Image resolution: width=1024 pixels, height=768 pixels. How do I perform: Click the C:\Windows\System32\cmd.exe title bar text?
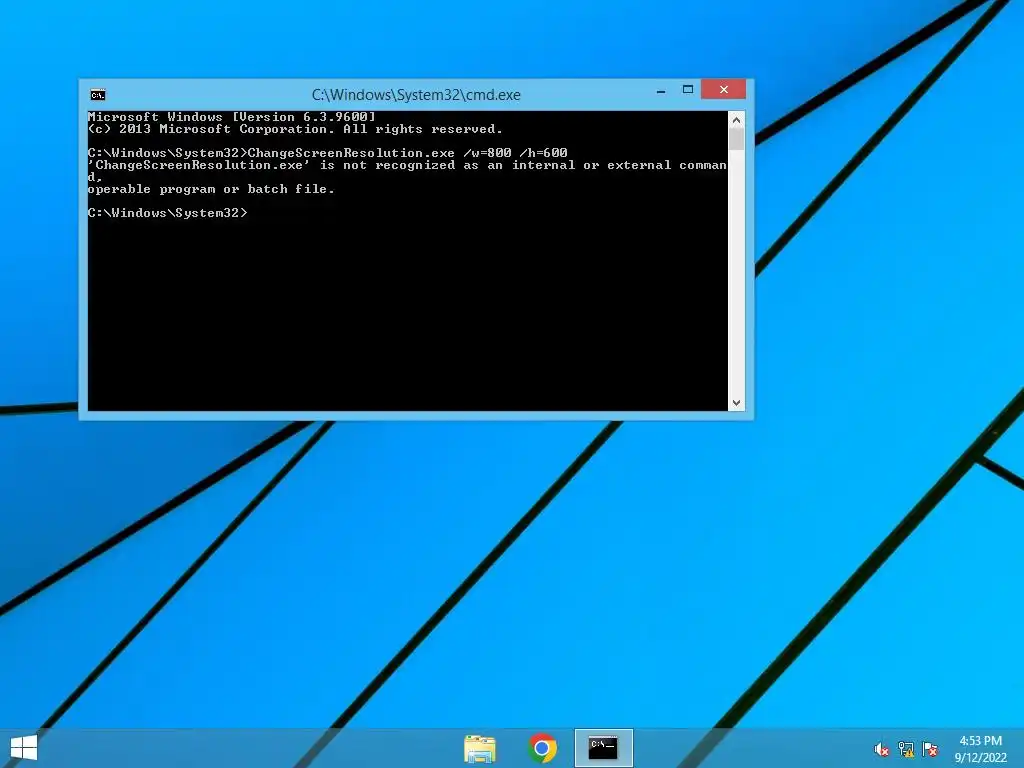(416, 95)
